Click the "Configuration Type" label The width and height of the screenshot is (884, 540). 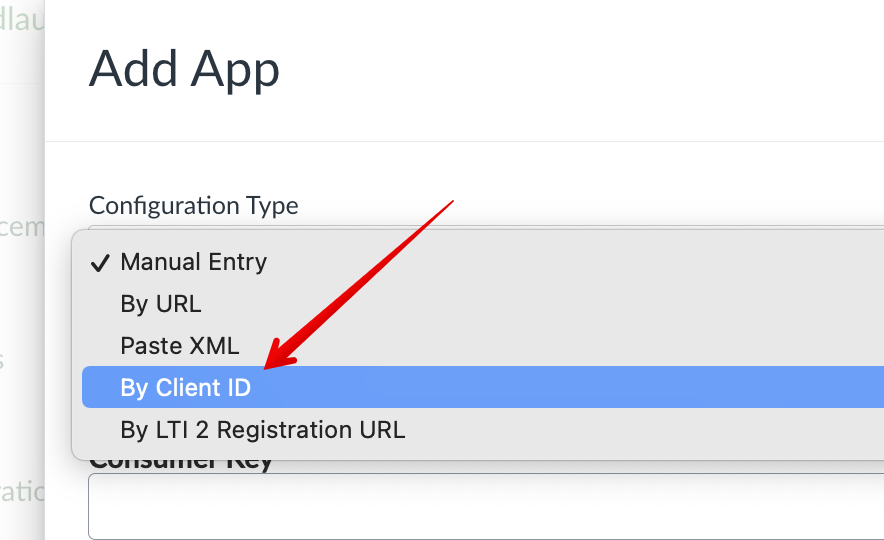(193, 206)
